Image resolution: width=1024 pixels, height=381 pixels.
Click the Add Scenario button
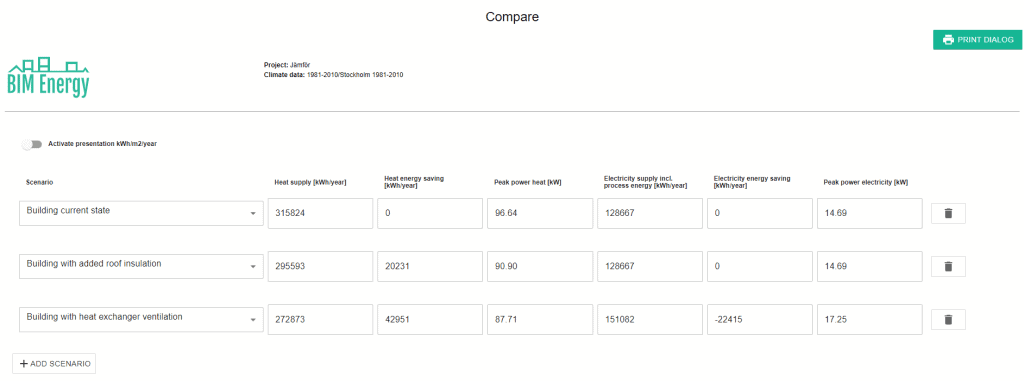tap(54, 363)
